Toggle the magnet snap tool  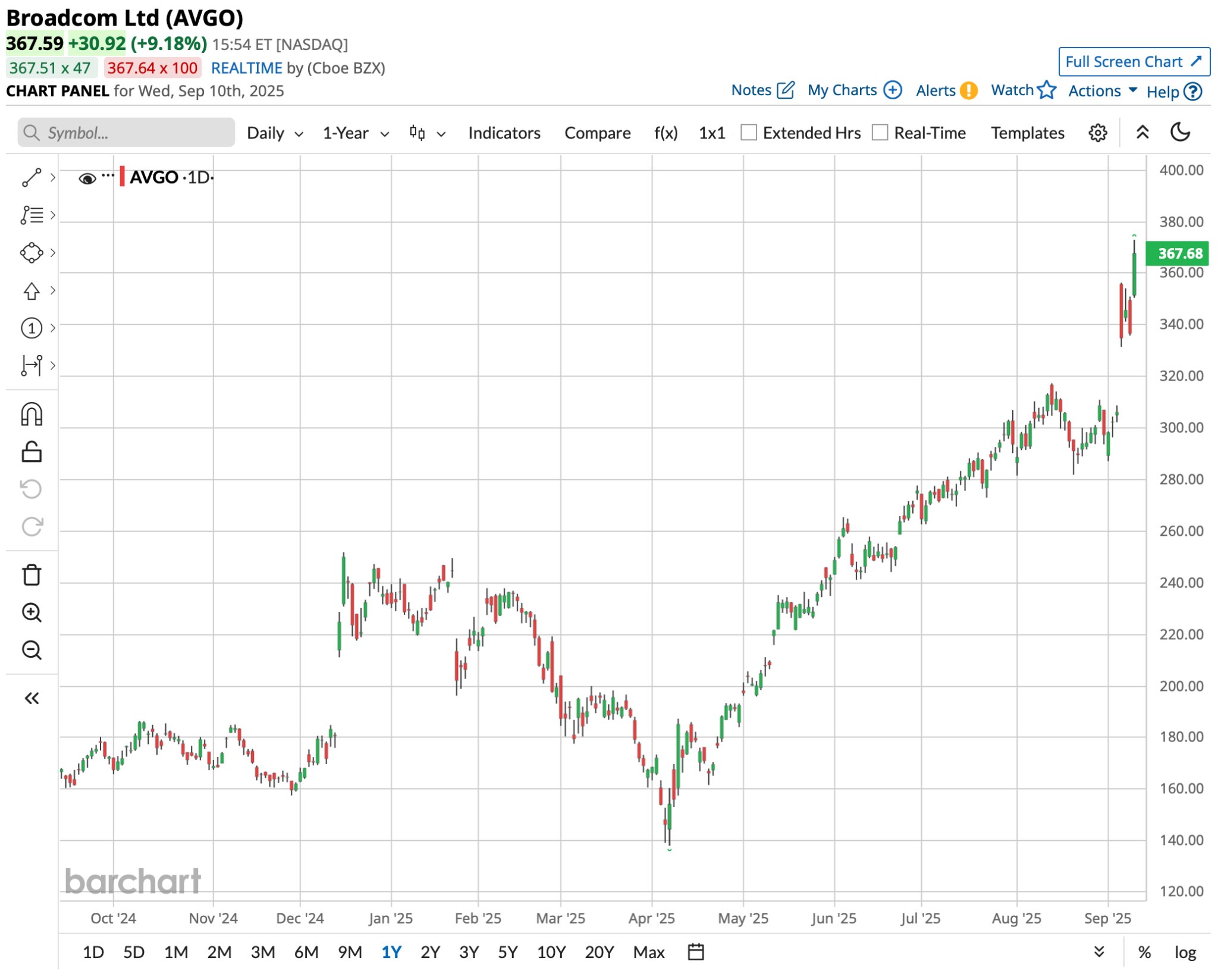pyautogui.click(x=32, y=414)
